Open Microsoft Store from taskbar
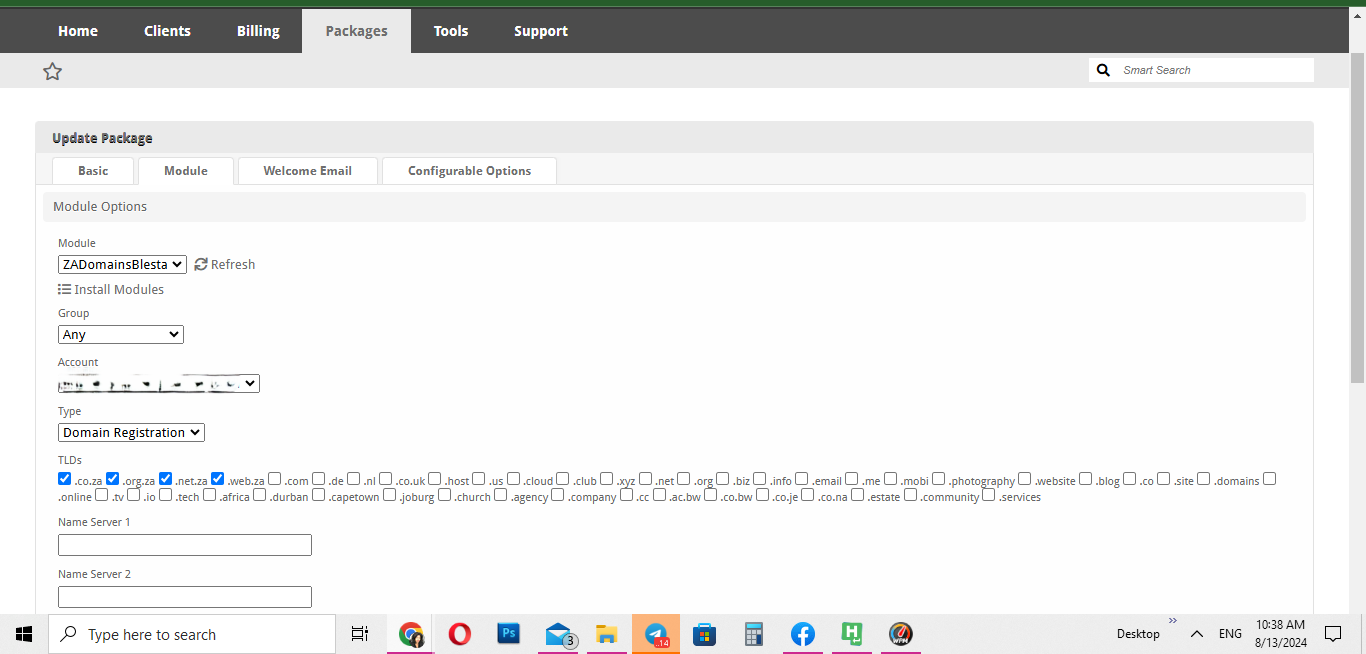The width and height of the screenshot is (1366, 654). coord(705,634)
